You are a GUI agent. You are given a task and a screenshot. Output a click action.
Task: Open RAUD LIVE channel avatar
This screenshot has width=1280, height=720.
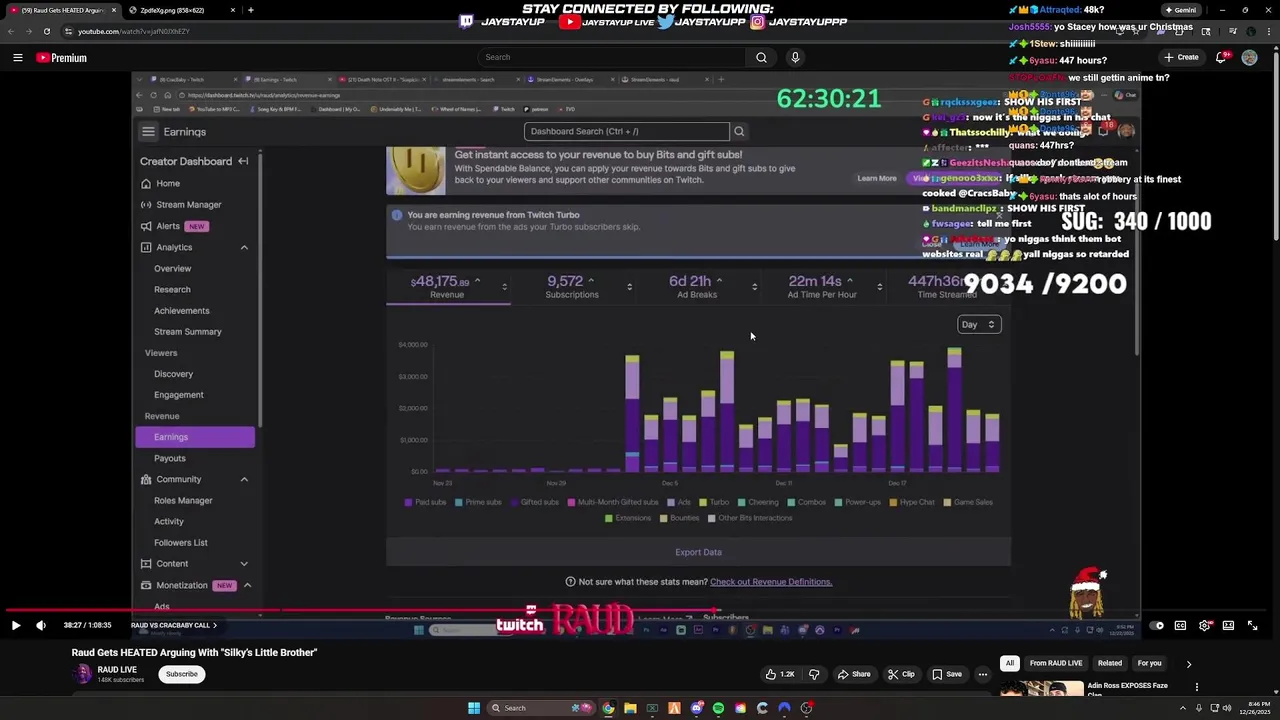click(x=83, y=674)
